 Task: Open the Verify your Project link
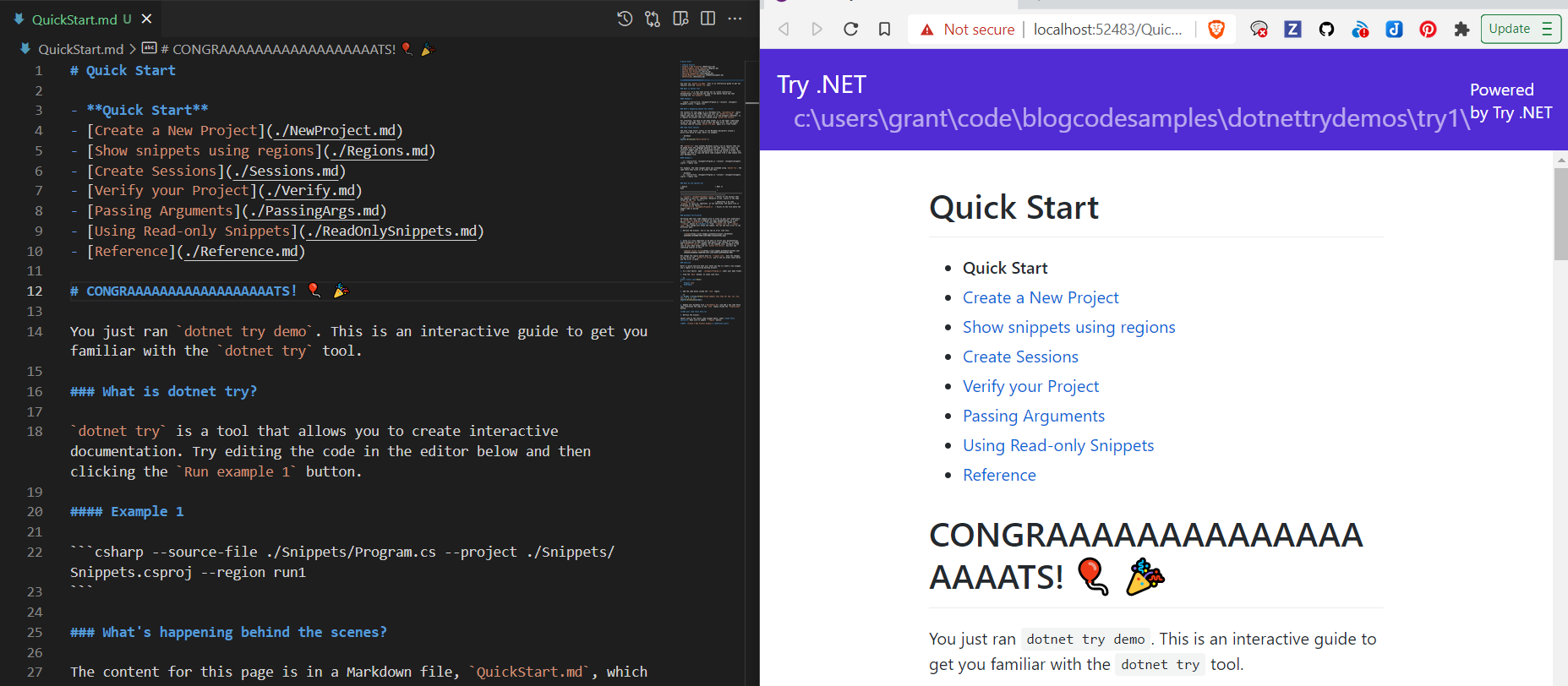[x=1030, y=386]
